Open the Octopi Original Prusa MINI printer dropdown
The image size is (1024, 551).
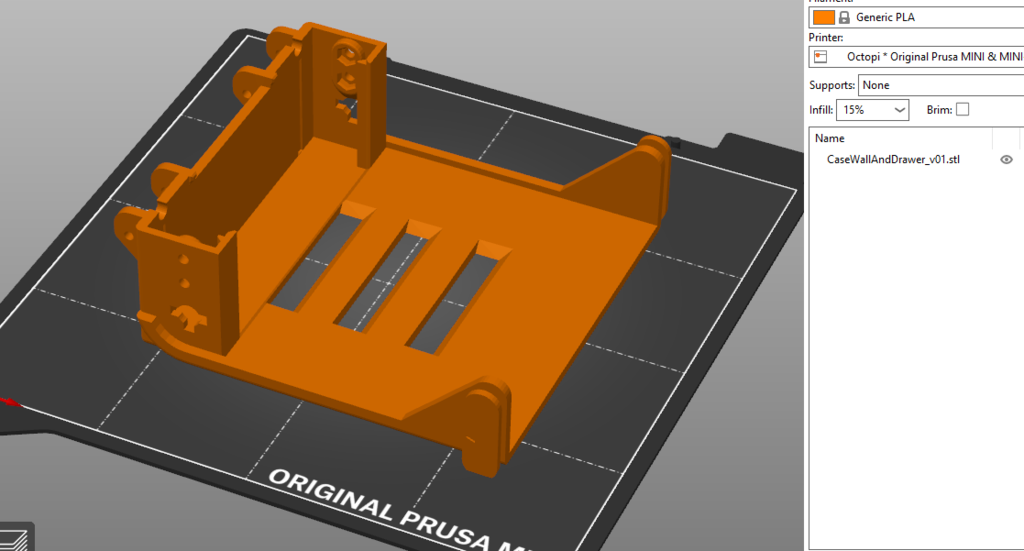point(916,57)
